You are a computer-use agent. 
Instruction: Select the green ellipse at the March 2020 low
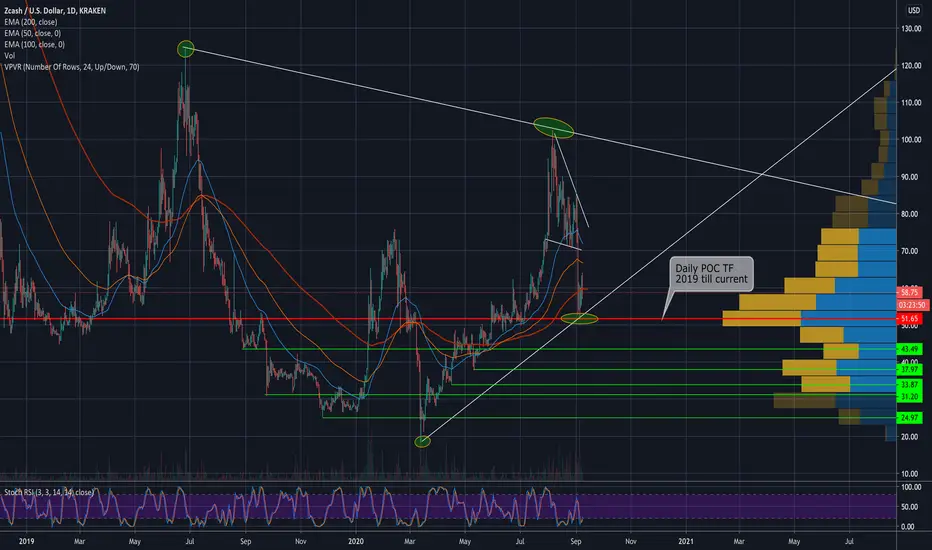tap(422, 441)
